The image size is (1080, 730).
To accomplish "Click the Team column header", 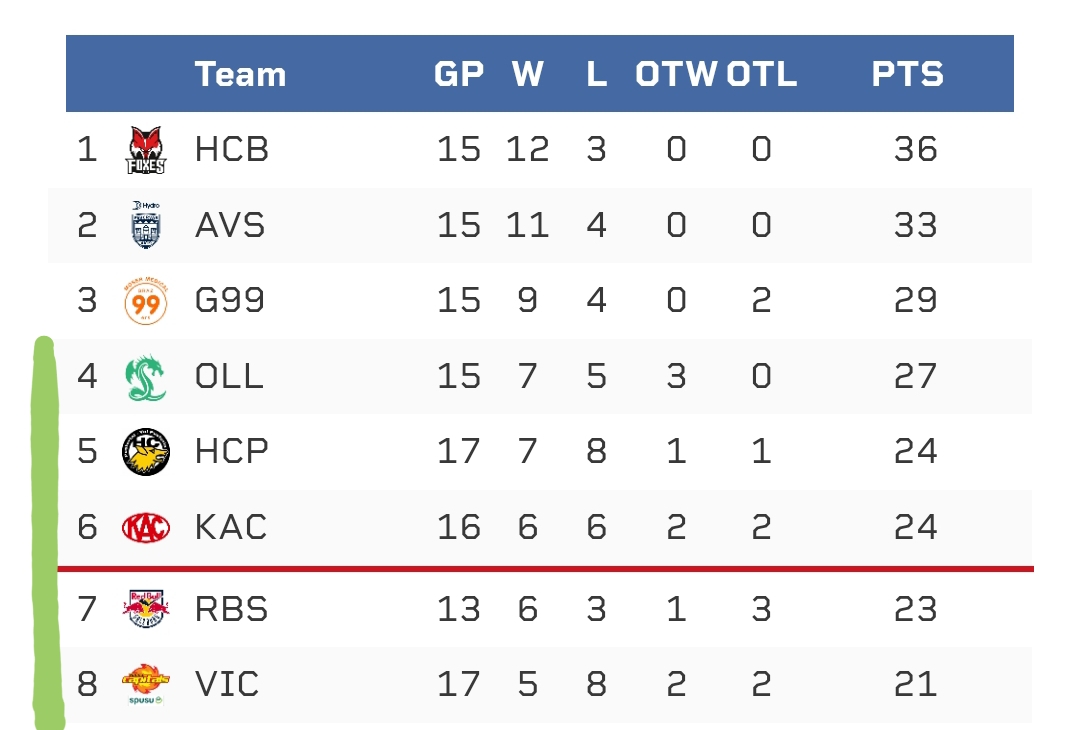I will [x=240, y=75].
